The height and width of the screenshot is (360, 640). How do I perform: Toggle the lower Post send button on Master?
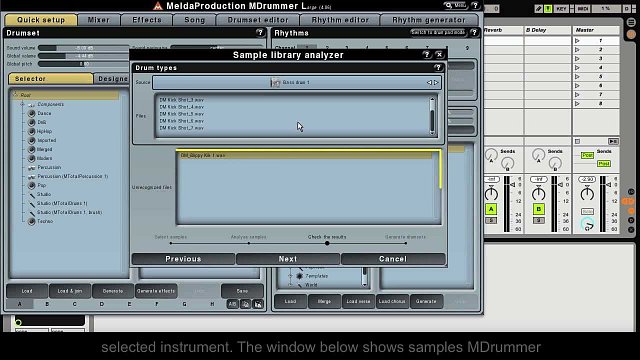(x=604, y=164)
